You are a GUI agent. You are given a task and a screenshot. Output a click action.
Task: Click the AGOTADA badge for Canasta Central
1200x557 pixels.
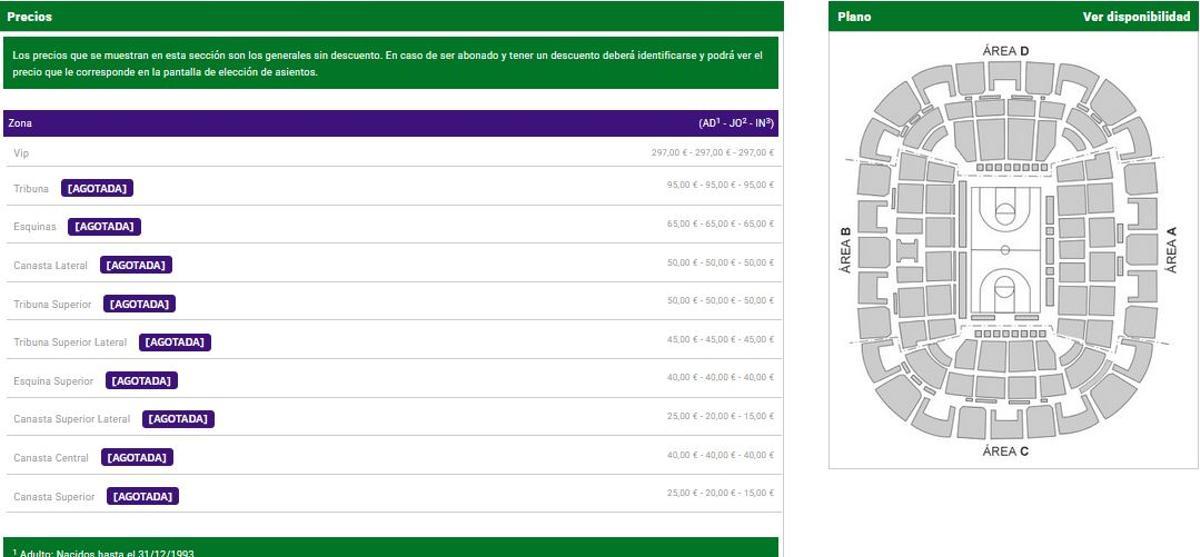pyautogui.click(x=137, y=458)
